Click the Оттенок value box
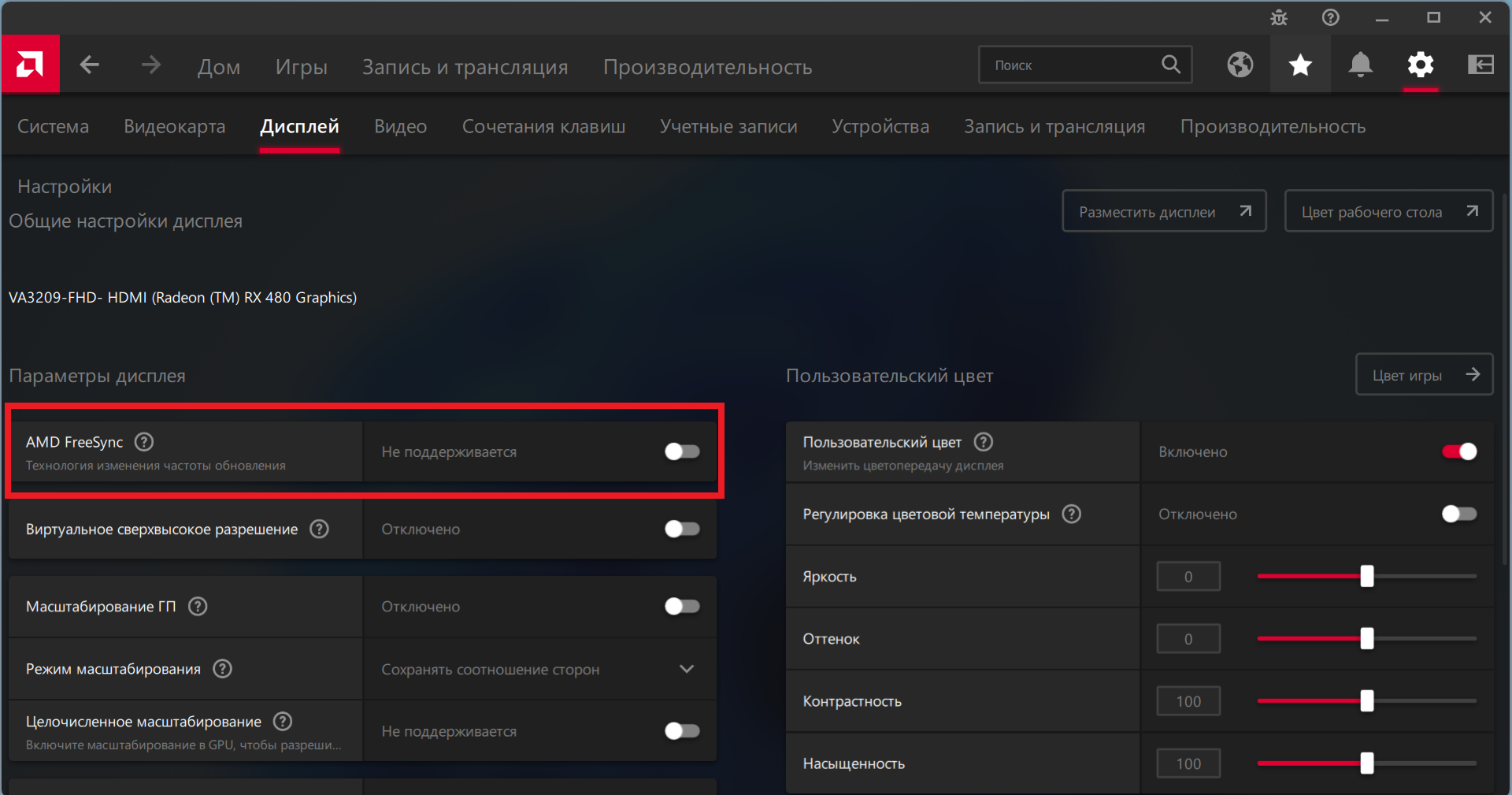1512x795 pixels. tap(1188, 638)
